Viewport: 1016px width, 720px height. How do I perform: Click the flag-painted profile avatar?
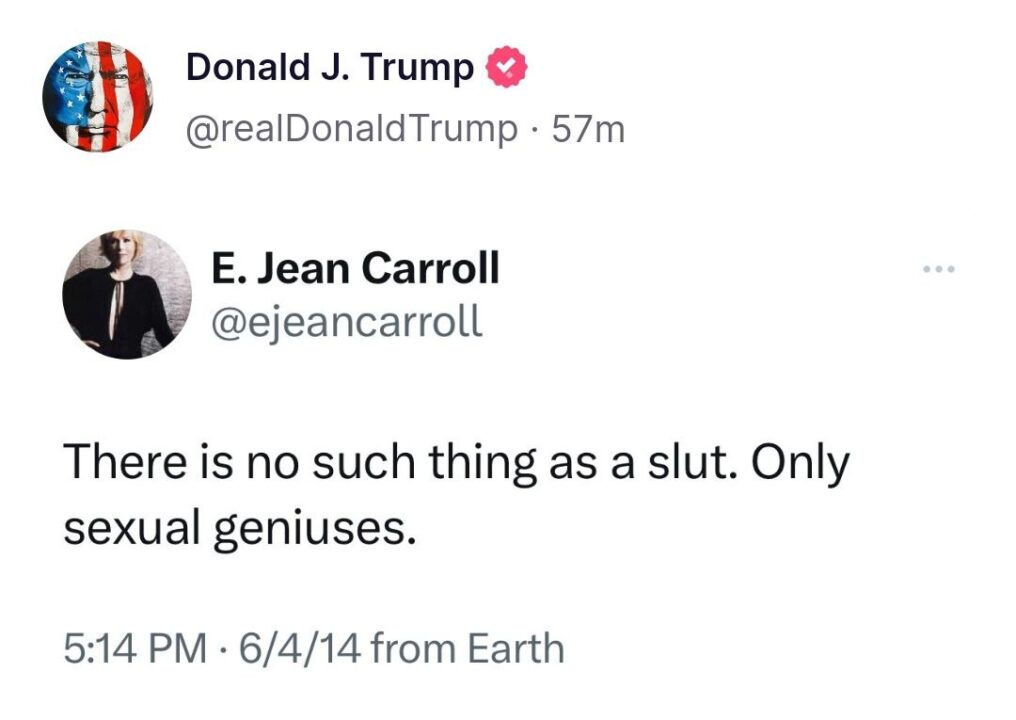click(96, 97)
